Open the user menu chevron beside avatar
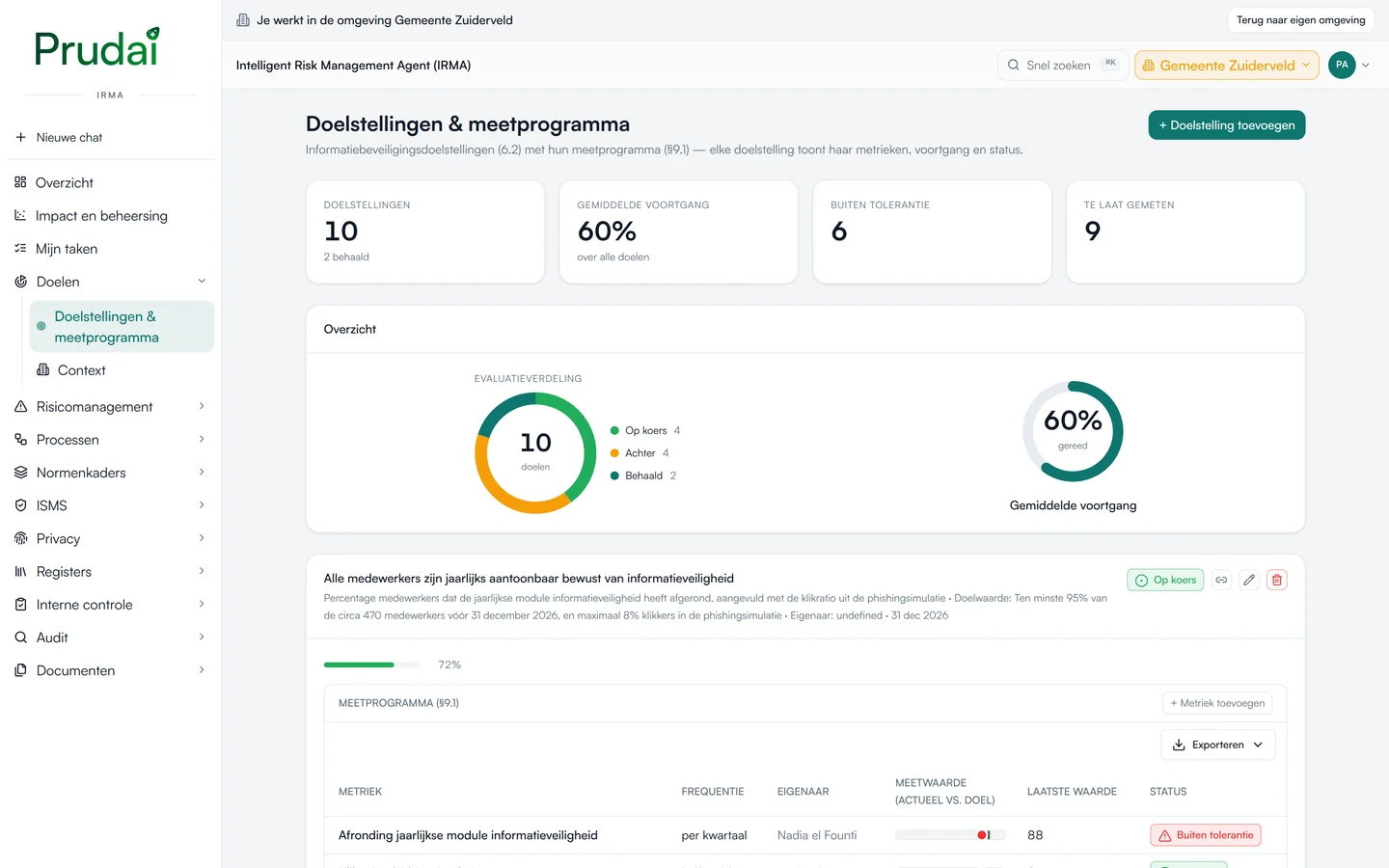Image resolution: width=1389 pixels, height=868 pixels. (x=1366, y=66)
